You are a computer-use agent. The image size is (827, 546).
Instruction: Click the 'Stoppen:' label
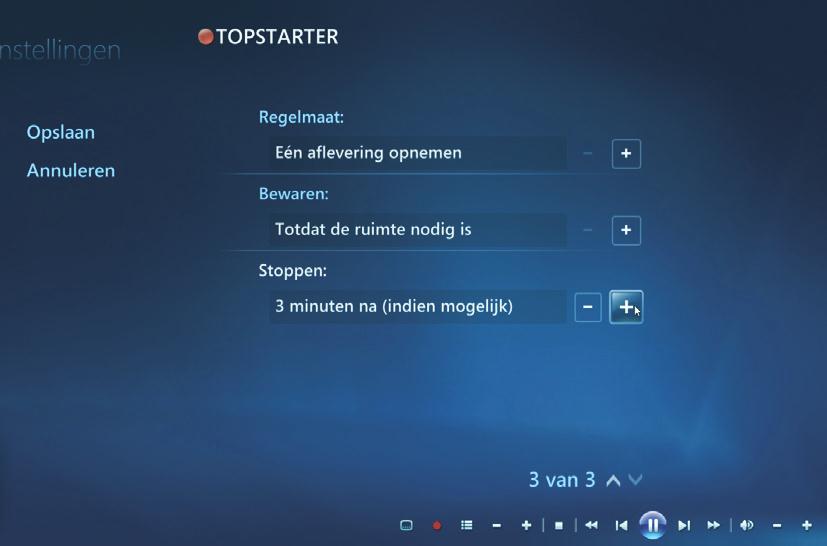pos(293,271)
